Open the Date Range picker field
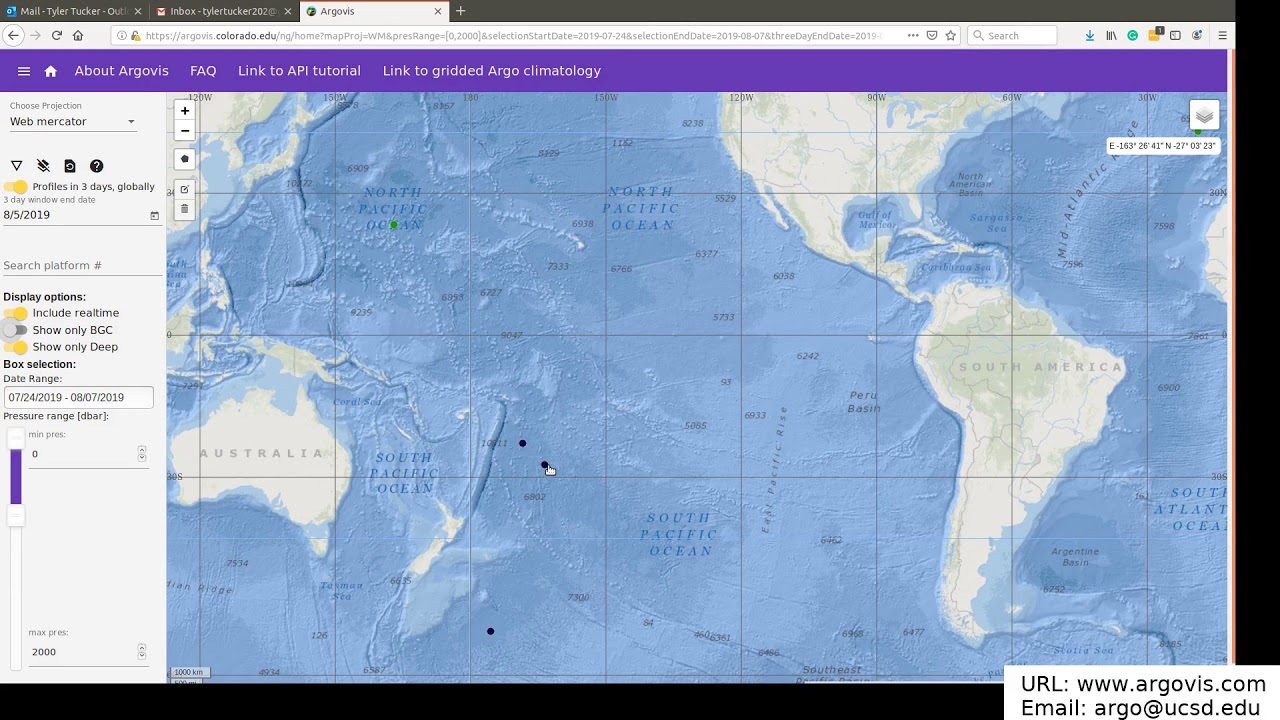The height and width of the screenshot is (720, 1280). click(x=78, y=398)
